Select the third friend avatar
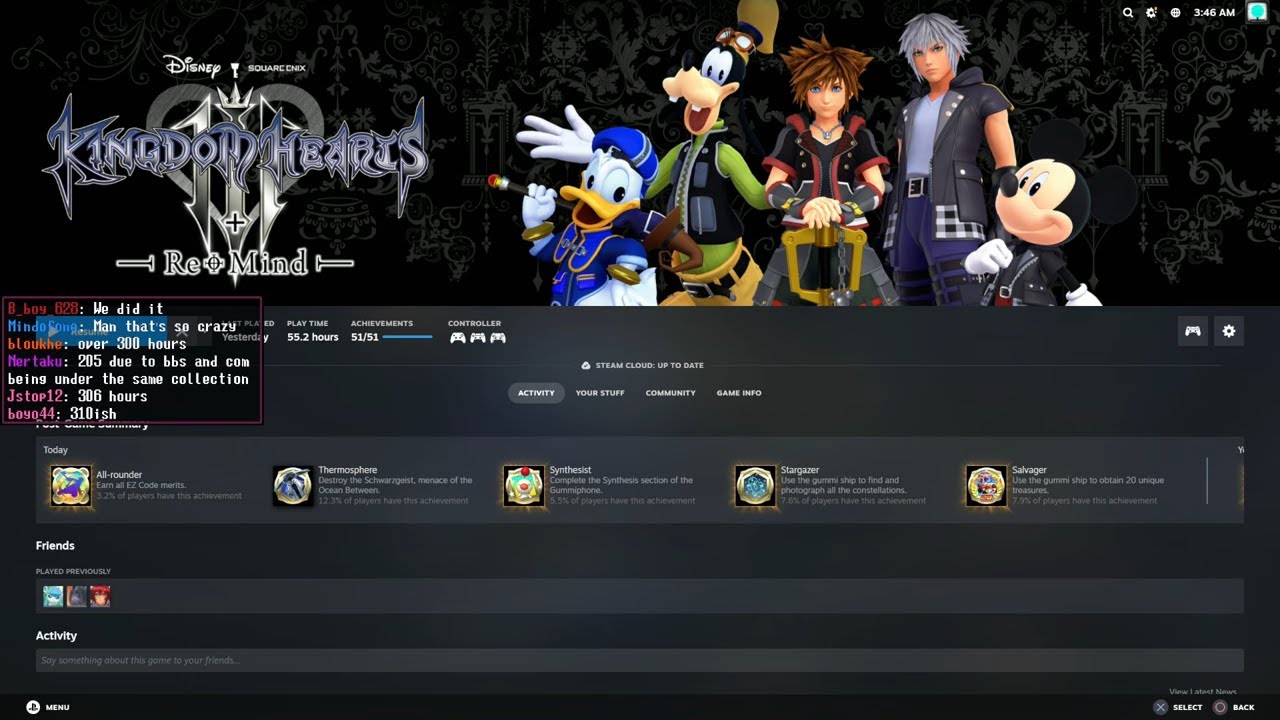Image resolution: width=1280 pixels, height=720 pixels. tap(100, 597)
